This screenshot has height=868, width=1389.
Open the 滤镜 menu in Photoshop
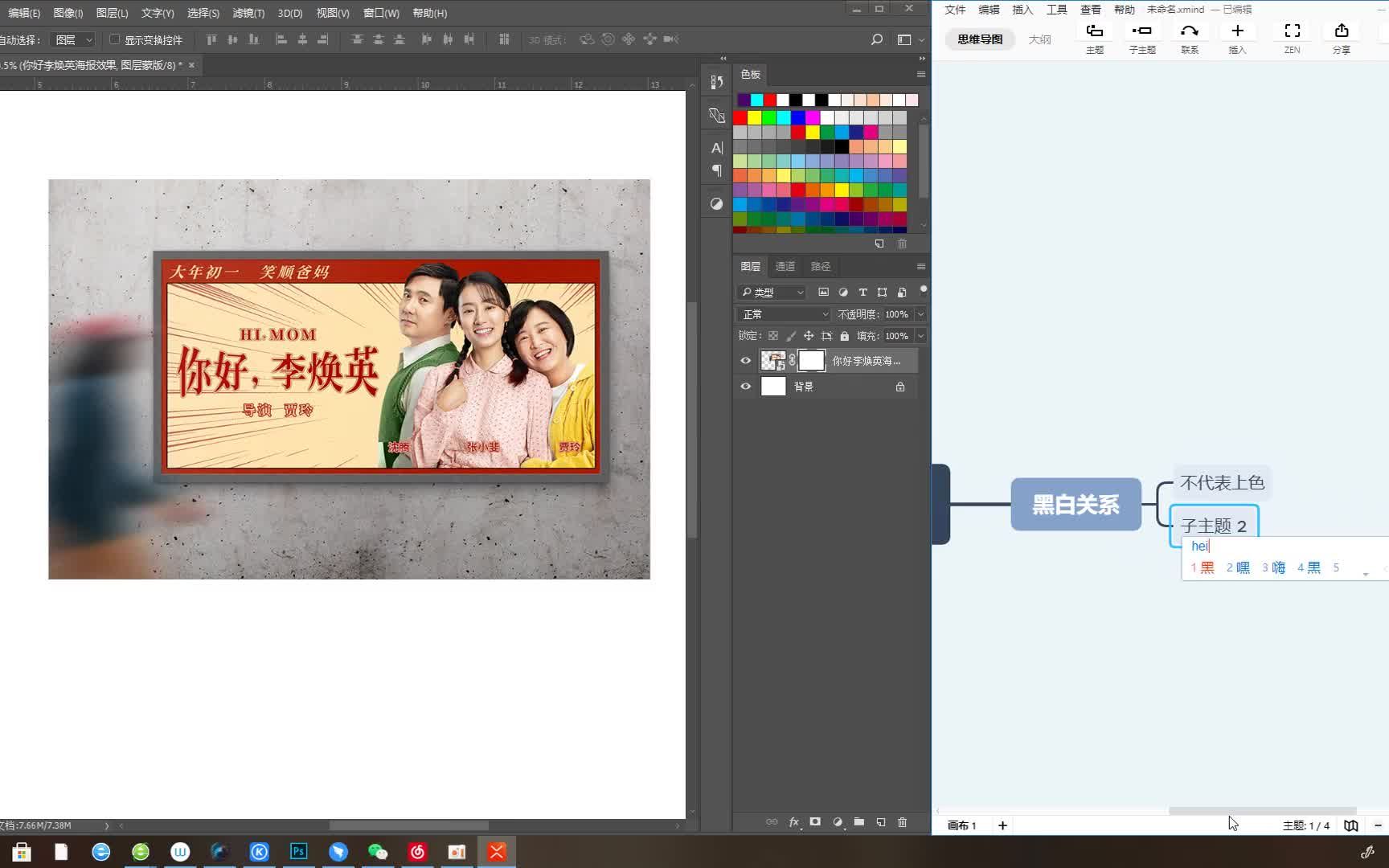pos(248,13)
